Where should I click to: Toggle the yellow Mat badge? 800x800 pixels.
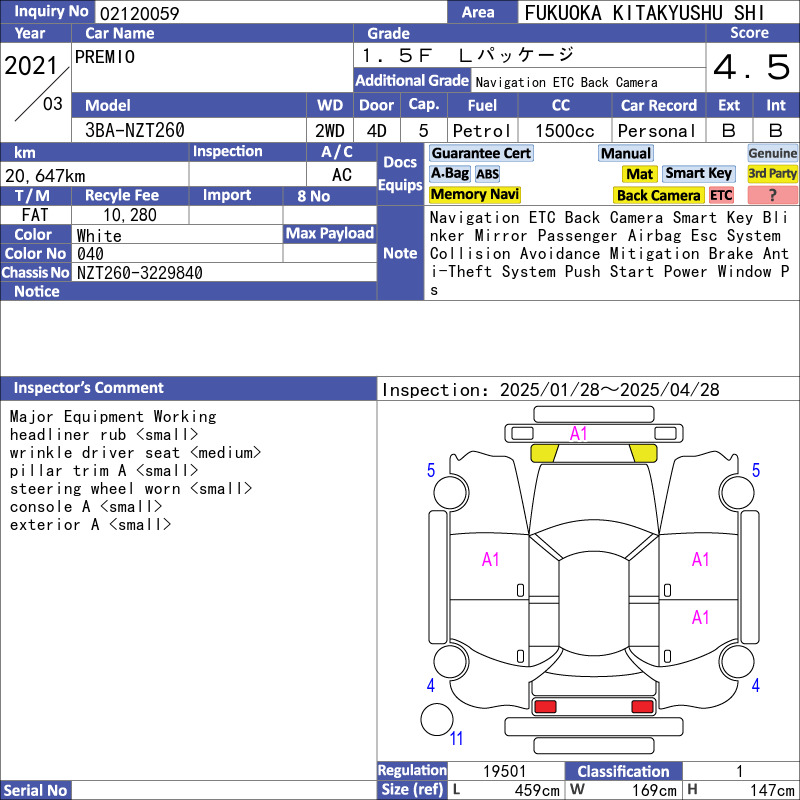pyautogui.click(x=640, y=174)
